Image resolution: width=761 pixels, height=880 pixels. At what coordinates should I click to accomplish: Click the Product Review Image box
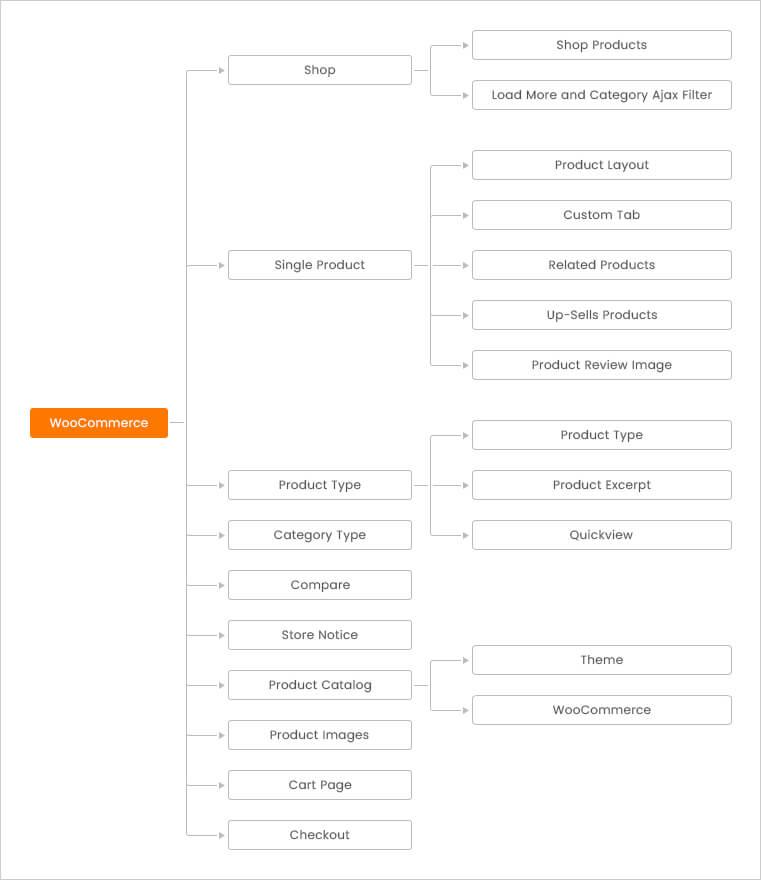pyautogui.click(x=602, y=365)
